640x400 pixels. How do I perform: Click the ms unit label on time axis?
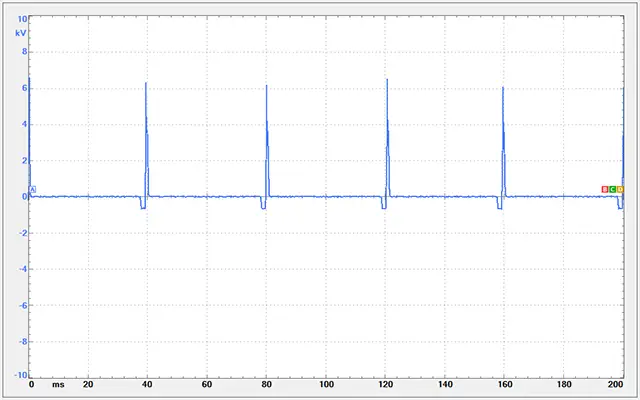pos(58,384)
